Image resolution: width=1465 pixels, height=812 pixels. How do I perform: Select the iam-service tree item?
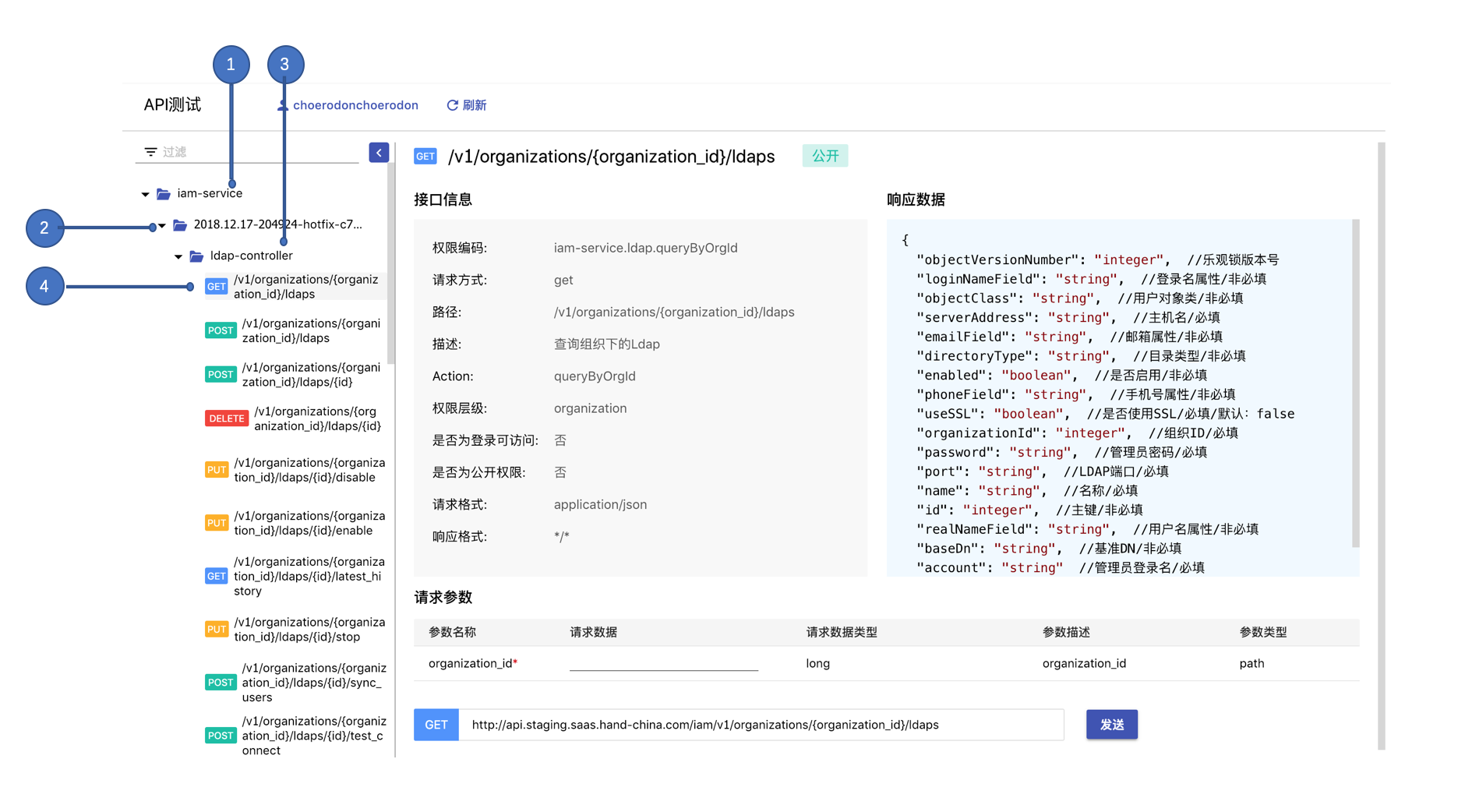pyautogui.click(x=210, y=193)
